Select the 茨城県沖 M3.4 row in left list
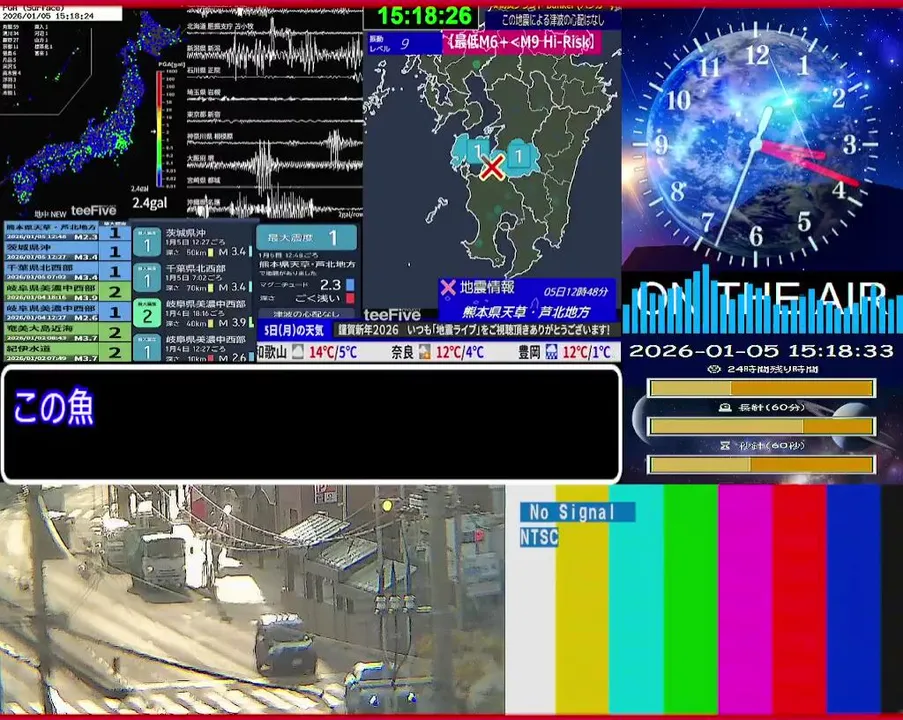 [x=67, y=252]
